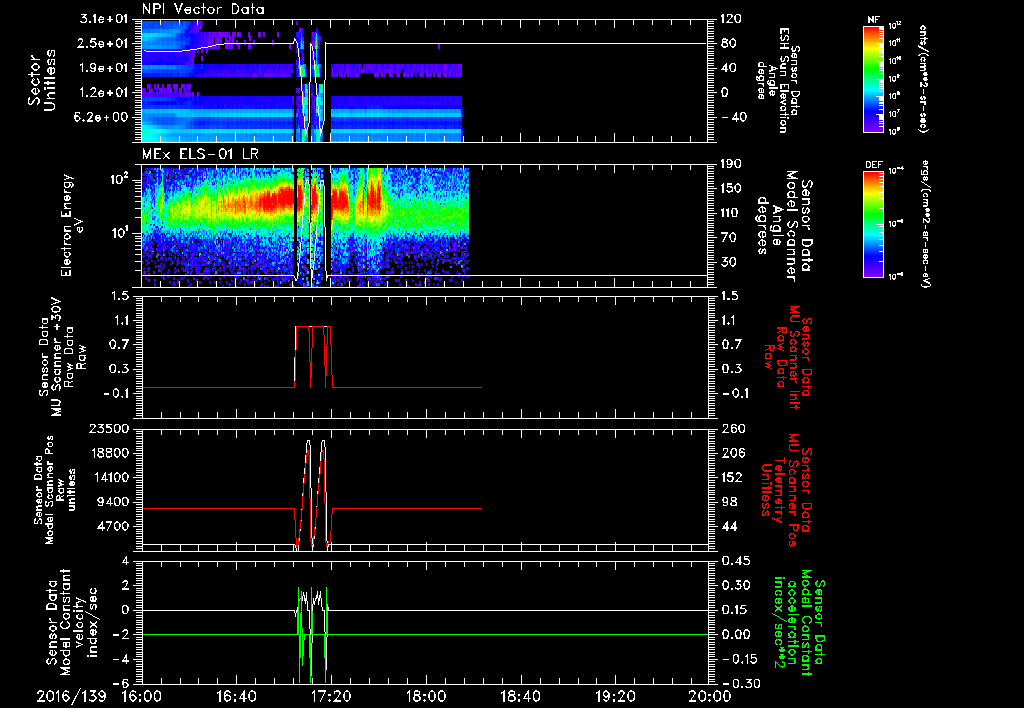Image resolution: width=1024 pixels, height=708 pixels.
Task: Click the "Sector Unitless" axis label
Action: click(41, 80)
